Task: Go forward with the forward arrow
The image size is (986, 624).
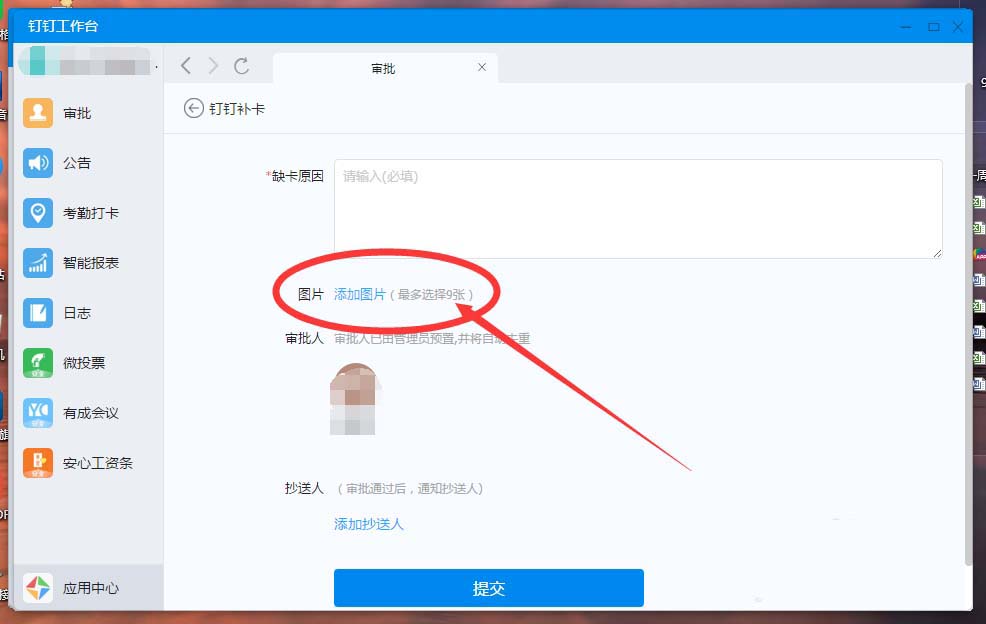Action: coord(214,65)
